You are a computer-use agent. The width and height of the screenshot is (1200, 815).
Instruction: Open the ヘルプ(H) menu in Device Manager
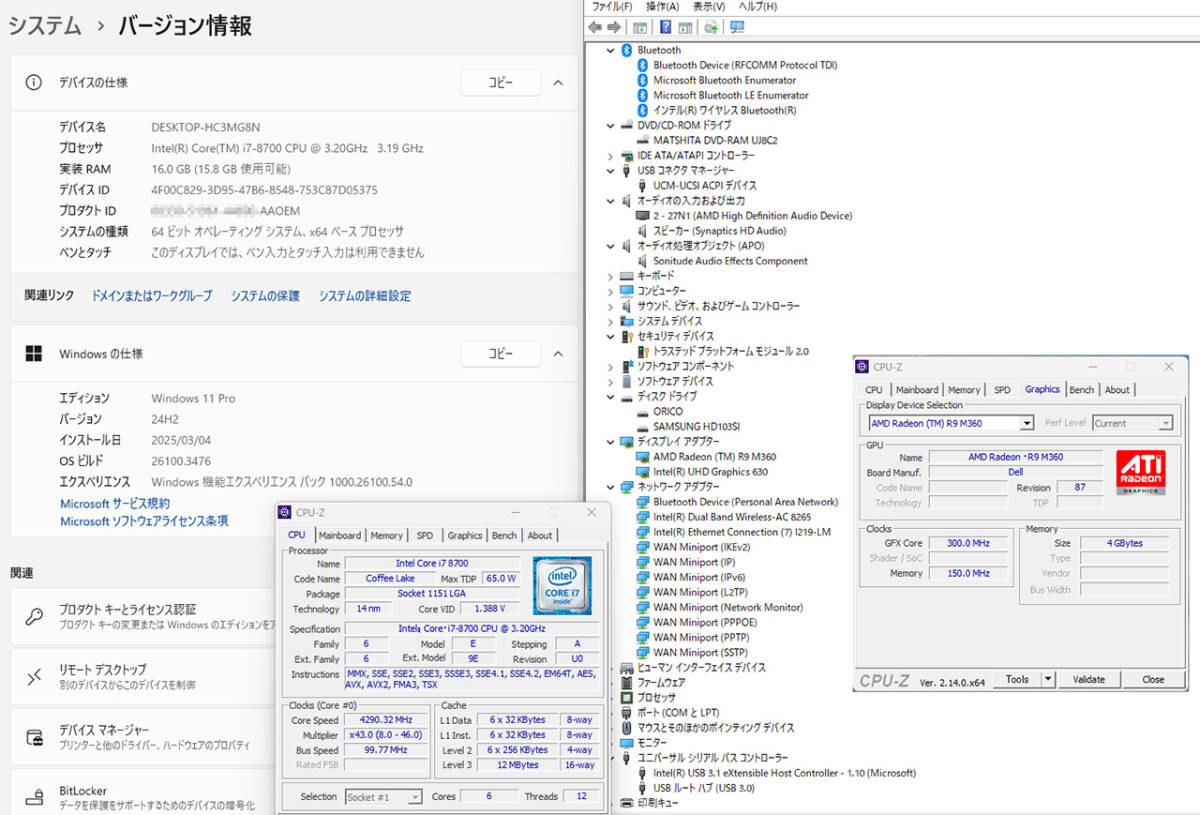point(757,6)
